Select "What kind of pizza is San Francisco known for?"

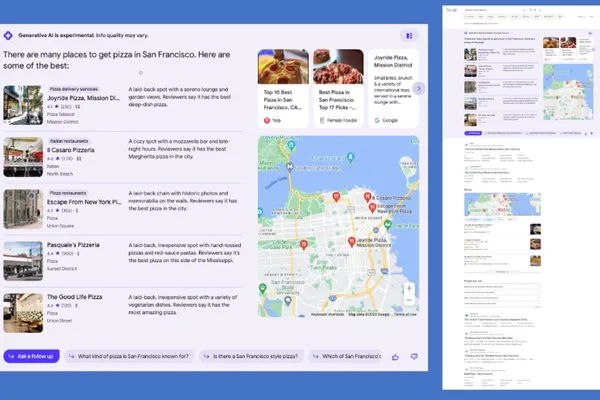tap(129, 356)
